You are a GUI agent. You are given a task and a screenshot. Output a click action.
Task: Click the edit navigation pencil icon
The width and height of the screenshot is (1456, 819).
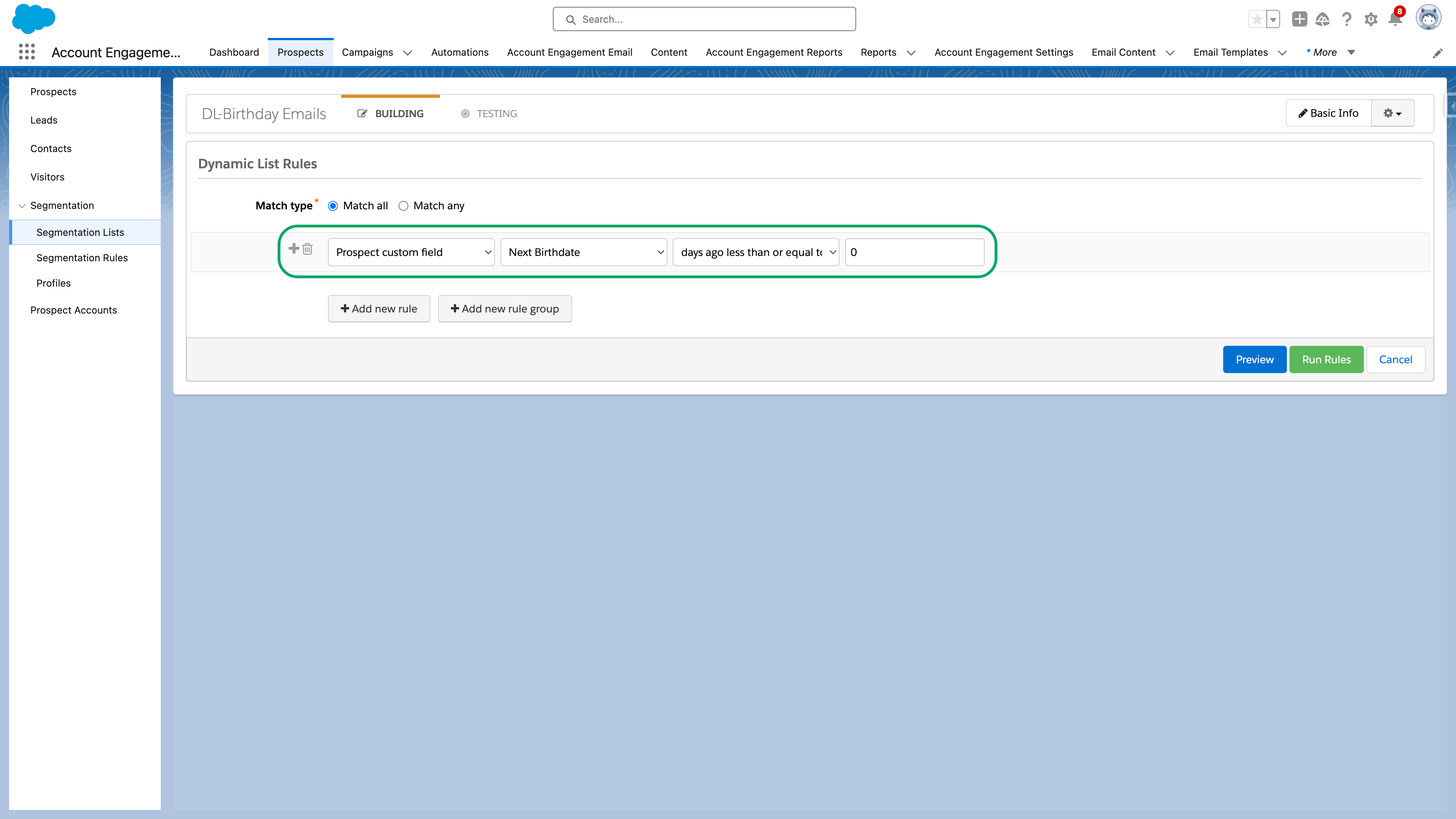click(1437, 53)
